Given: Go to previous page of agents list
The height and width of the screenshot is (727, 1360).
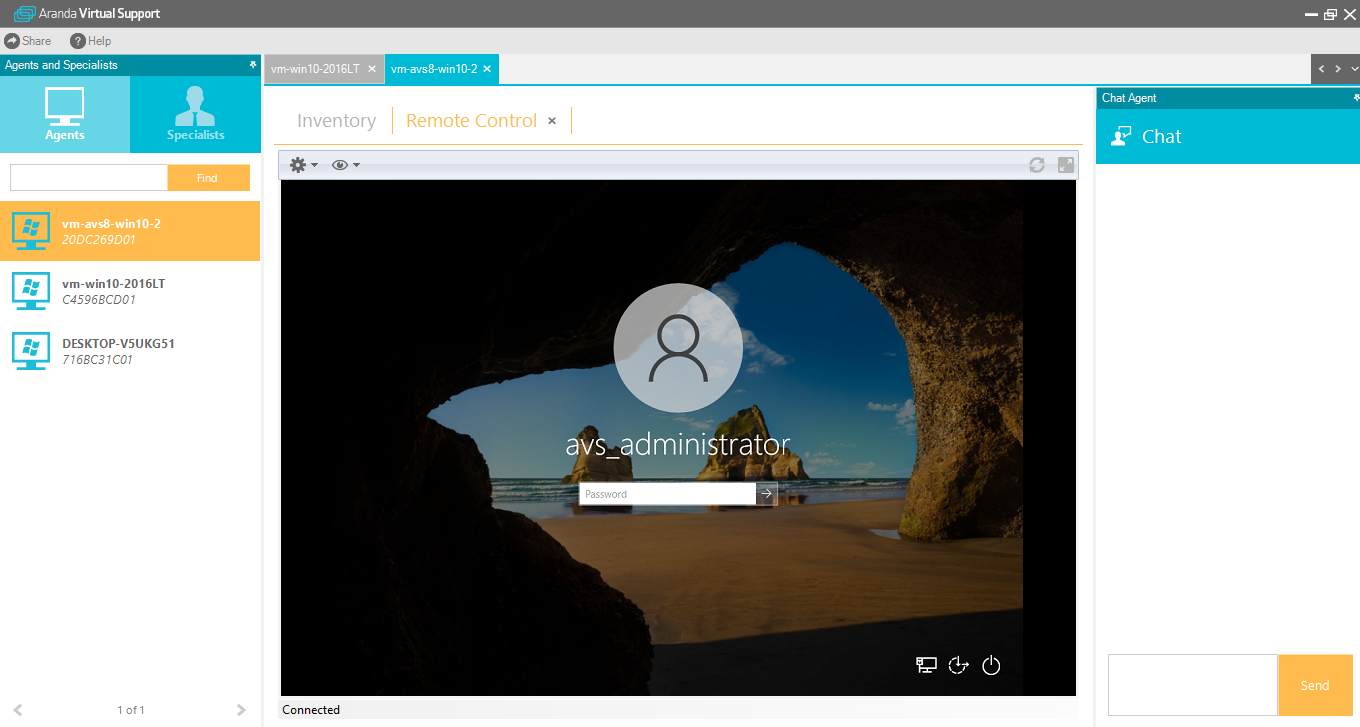Looking at the screenshot, I should 17,710.
